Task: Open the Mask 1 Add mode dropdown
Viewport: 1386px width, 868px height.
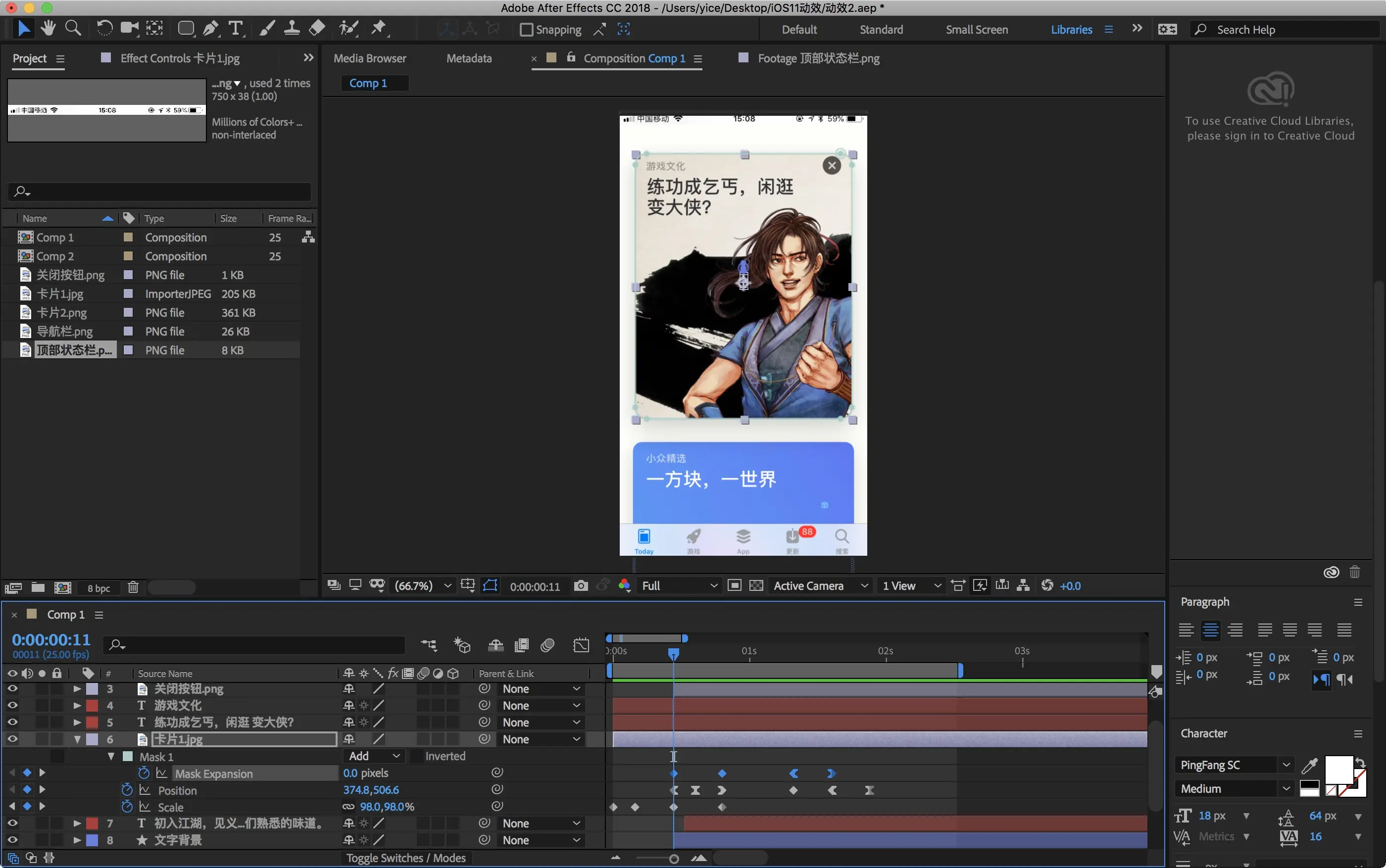Action: 373,756
